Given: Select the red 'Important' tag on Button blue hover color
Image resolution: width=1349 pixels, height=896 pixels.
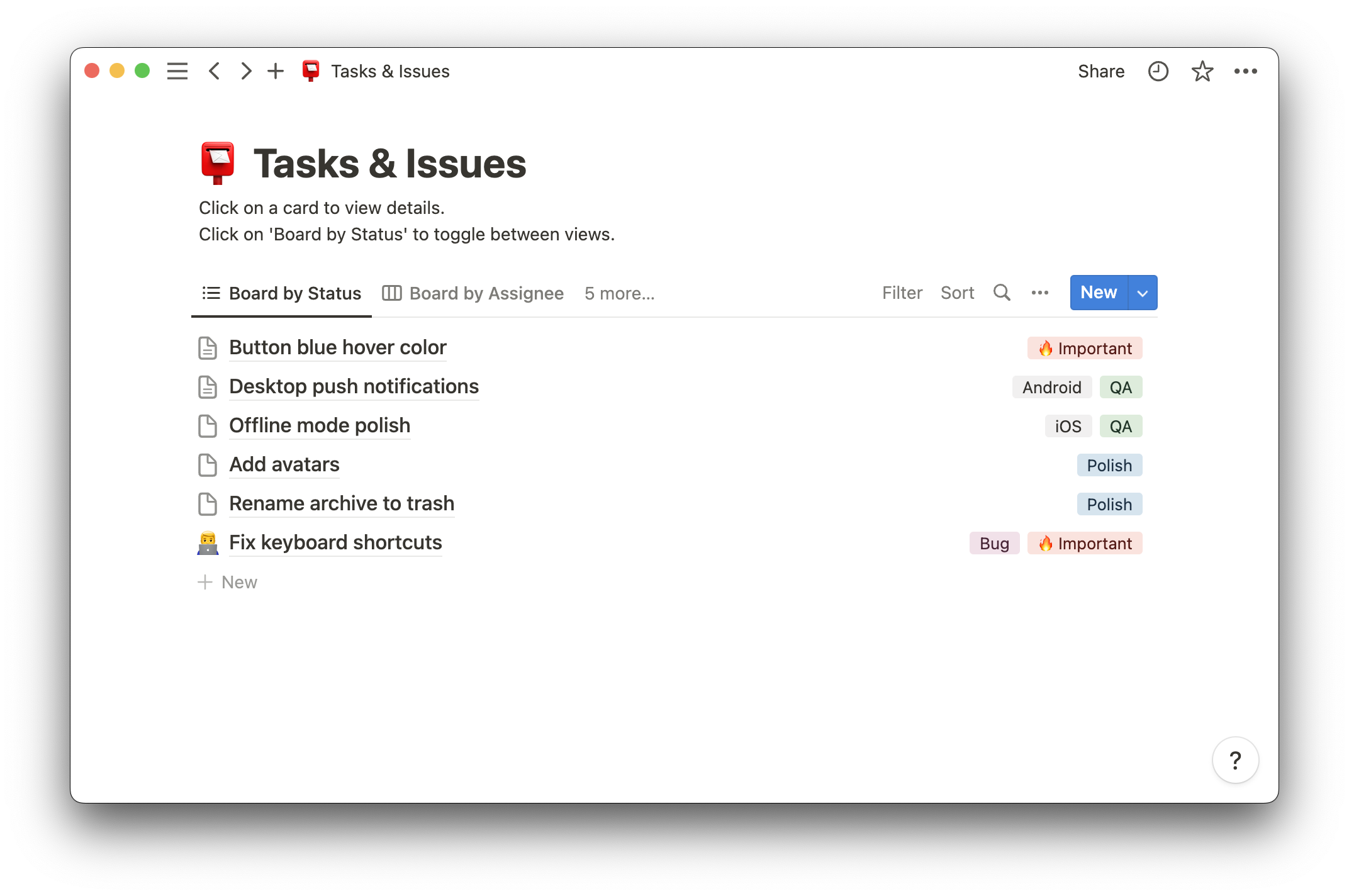Looking at the screenshot, I should (1084, 348).
